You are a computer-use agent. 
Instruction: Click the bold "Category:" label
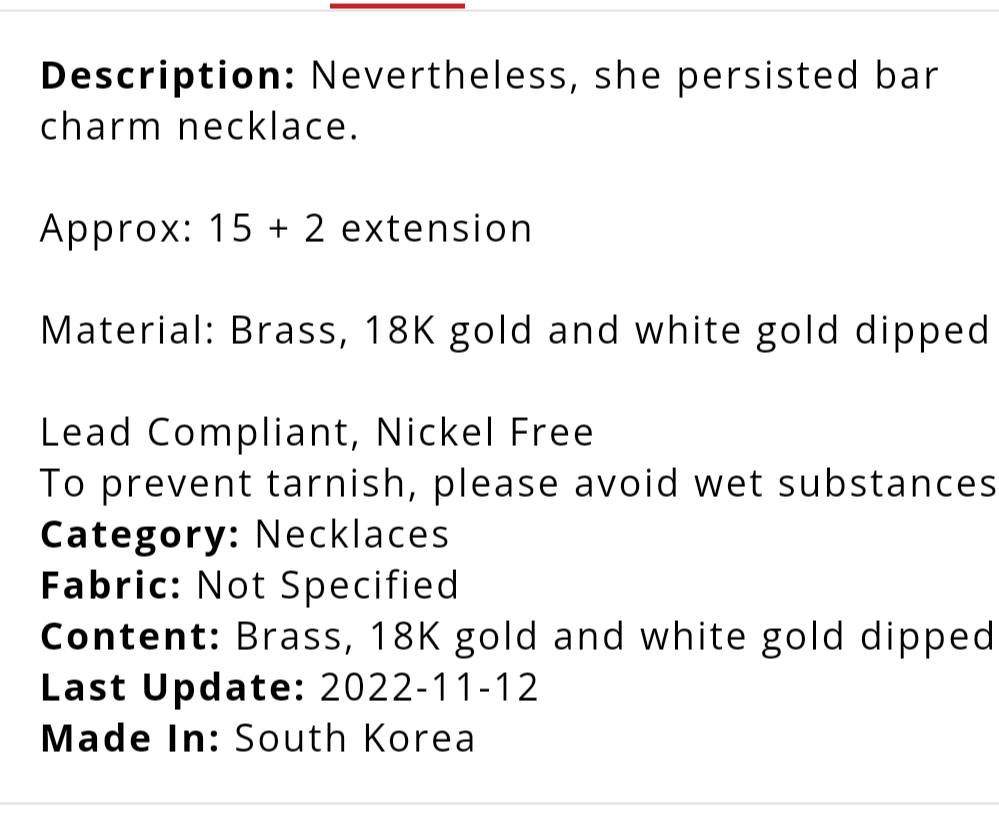pyautogui.click(x=139, y=535)
